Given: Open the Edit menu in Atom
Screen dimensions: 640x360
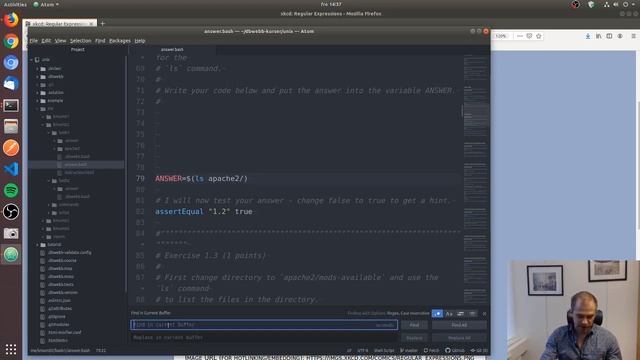Looking at the screenshot, I should pos(46,41).
